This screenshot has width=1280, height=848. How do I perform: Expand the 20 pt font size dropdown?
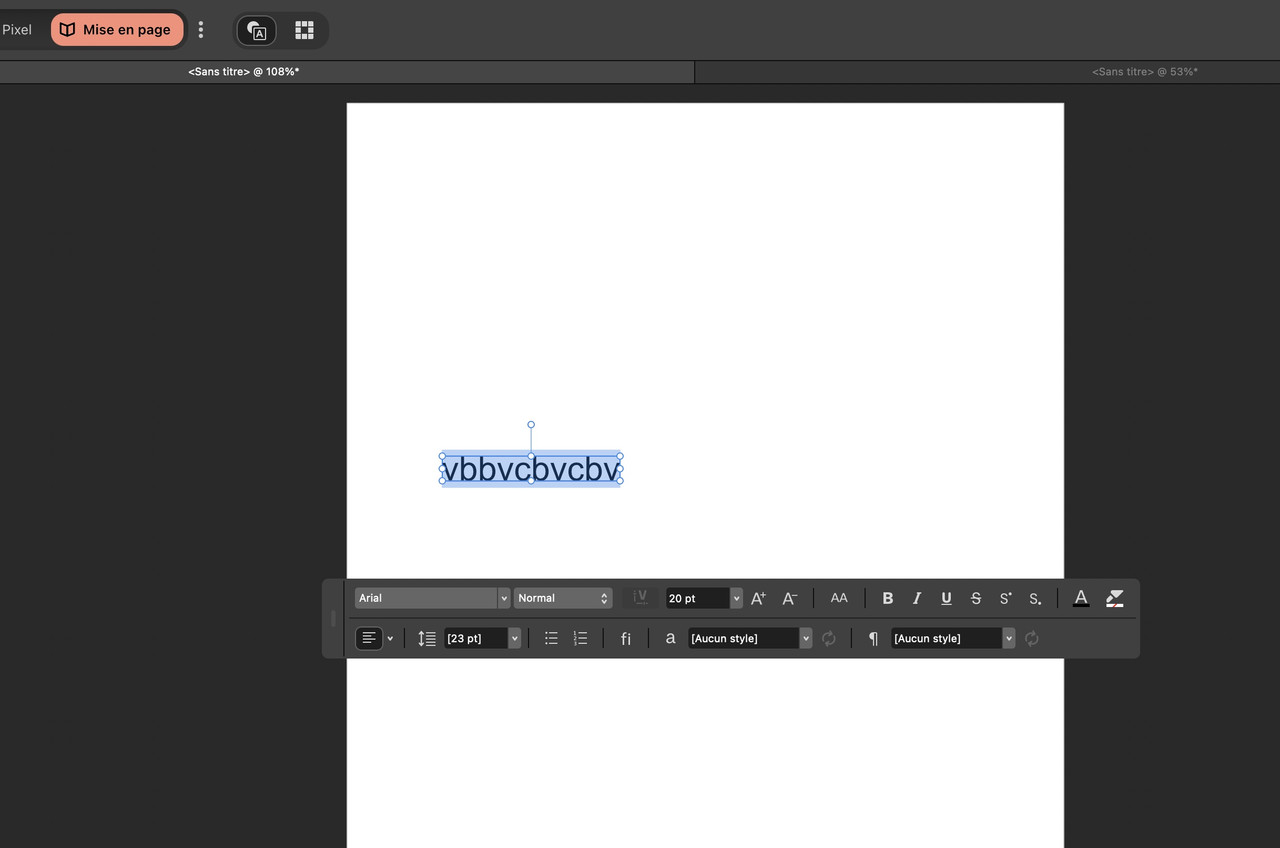tap(737, 598)
